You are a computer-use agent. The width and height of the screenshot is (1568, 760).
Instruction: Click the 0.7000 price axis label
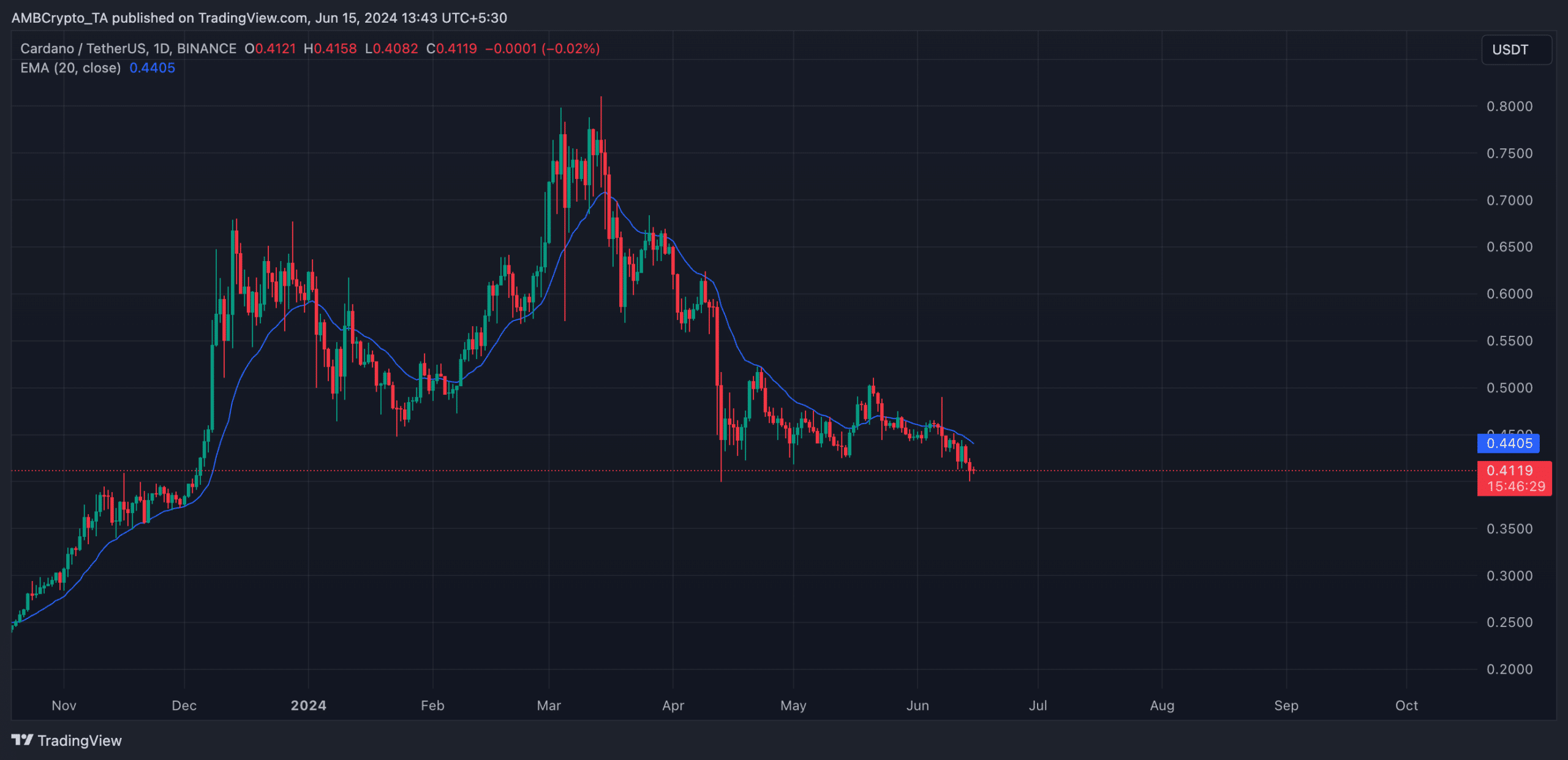tap(1509, 200)
